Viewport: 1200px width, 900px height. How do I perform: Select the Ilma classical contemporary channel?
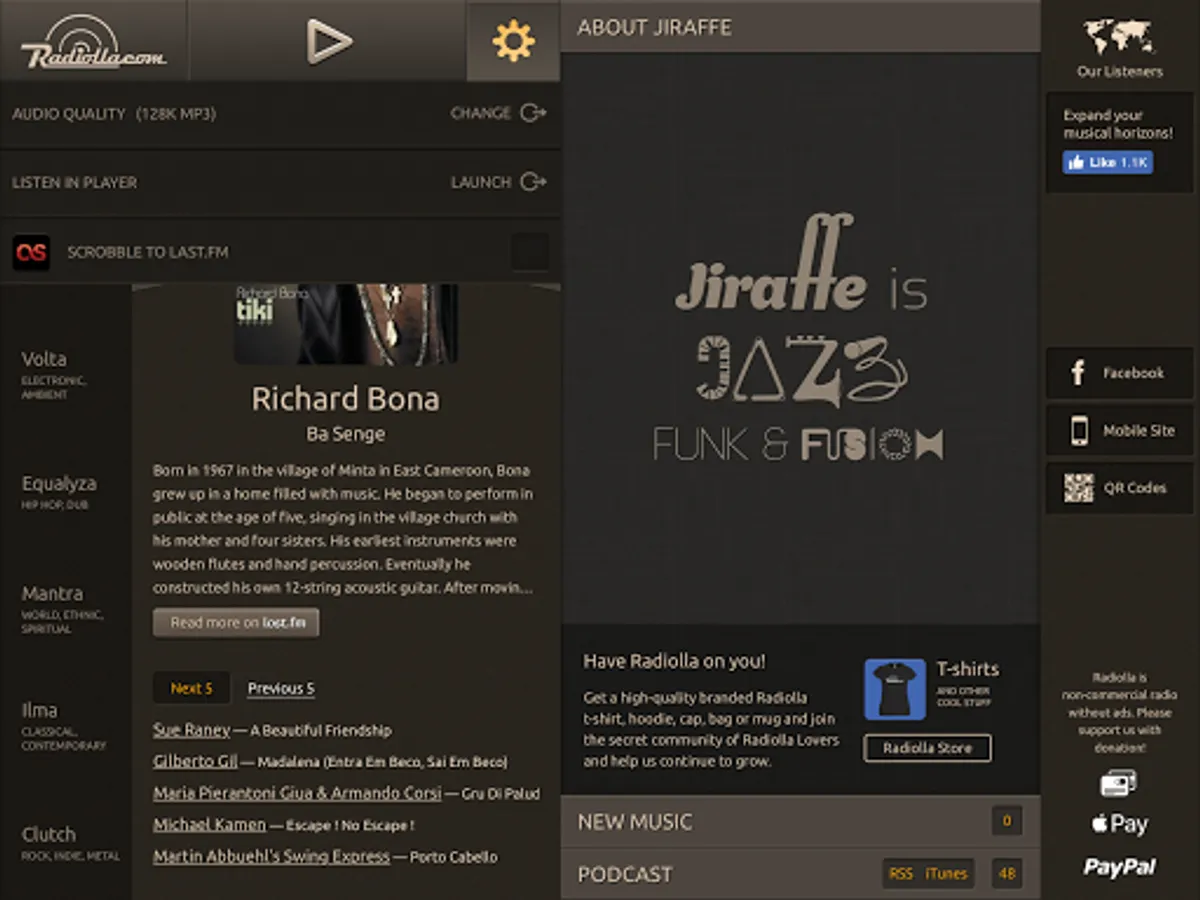click(65, 726)
